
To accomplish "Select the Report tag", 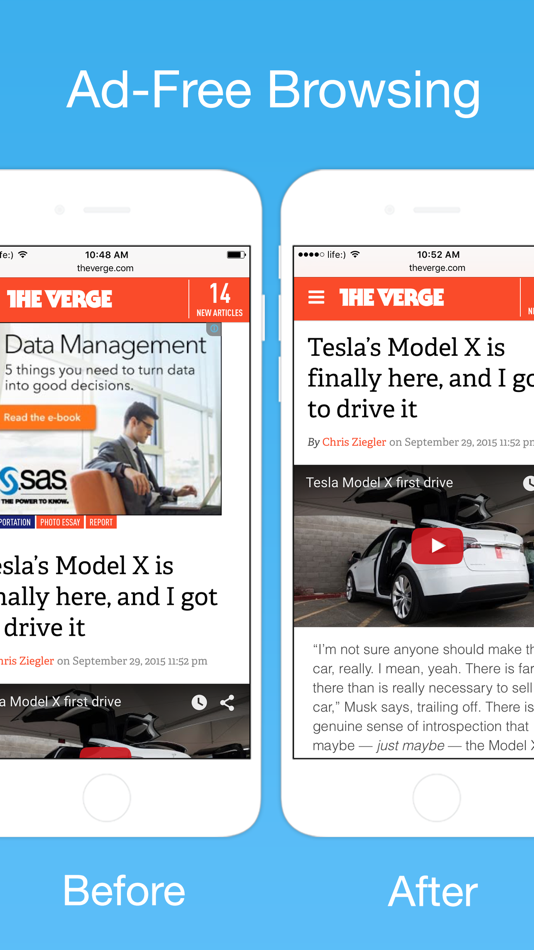I will pos(101,522).
